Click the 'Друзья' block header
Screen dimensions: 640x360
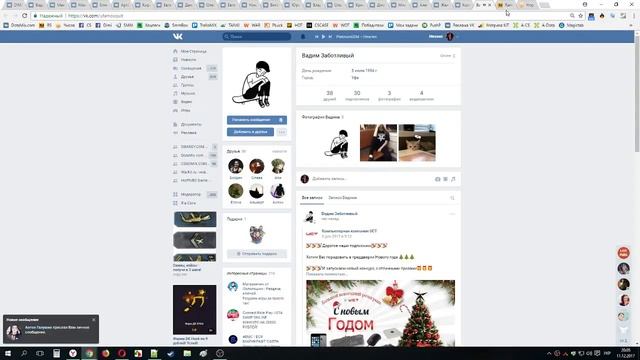[233, 151]
